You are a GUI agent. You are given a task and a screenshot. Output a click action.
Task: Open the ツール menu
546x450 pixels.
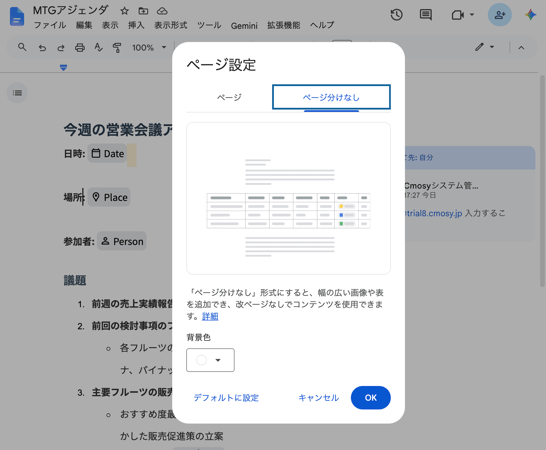209,25
